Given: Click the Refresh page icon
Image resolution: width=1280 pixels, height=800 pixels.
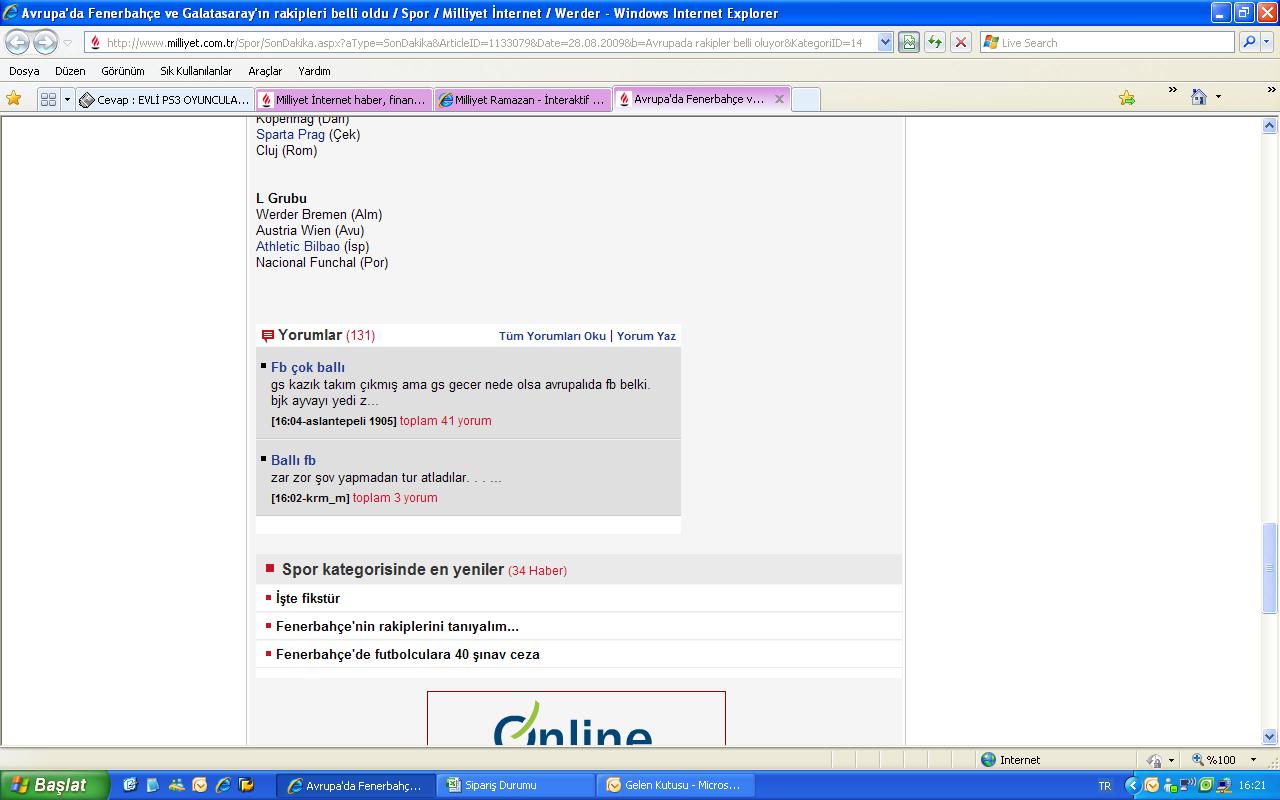Looking at the screenshot, I should pos(935,42).
